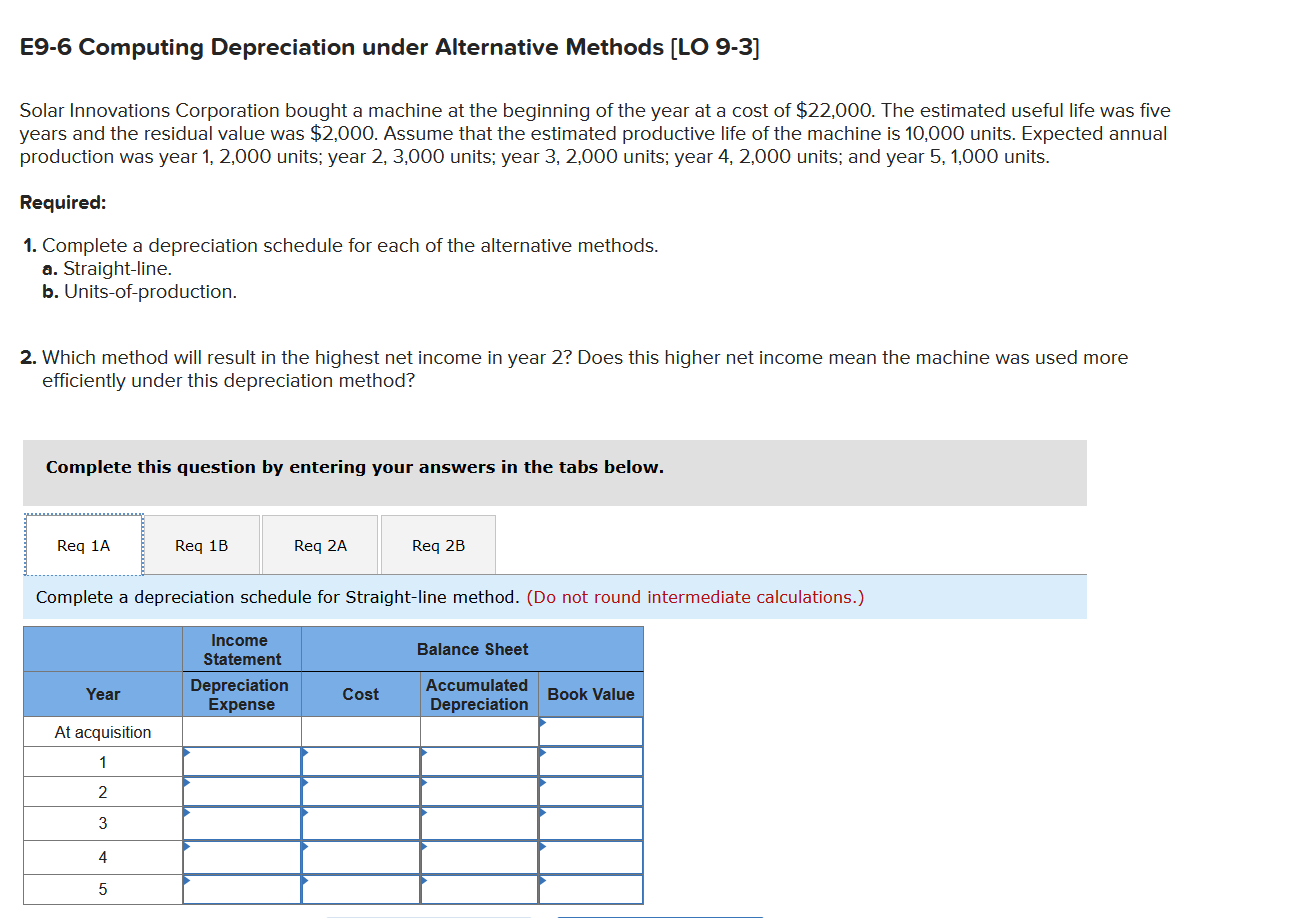The height and width of the screenshot is (918, 1301).
Task: Select the Book Value cell for year 5
Action: click(591, 889)
